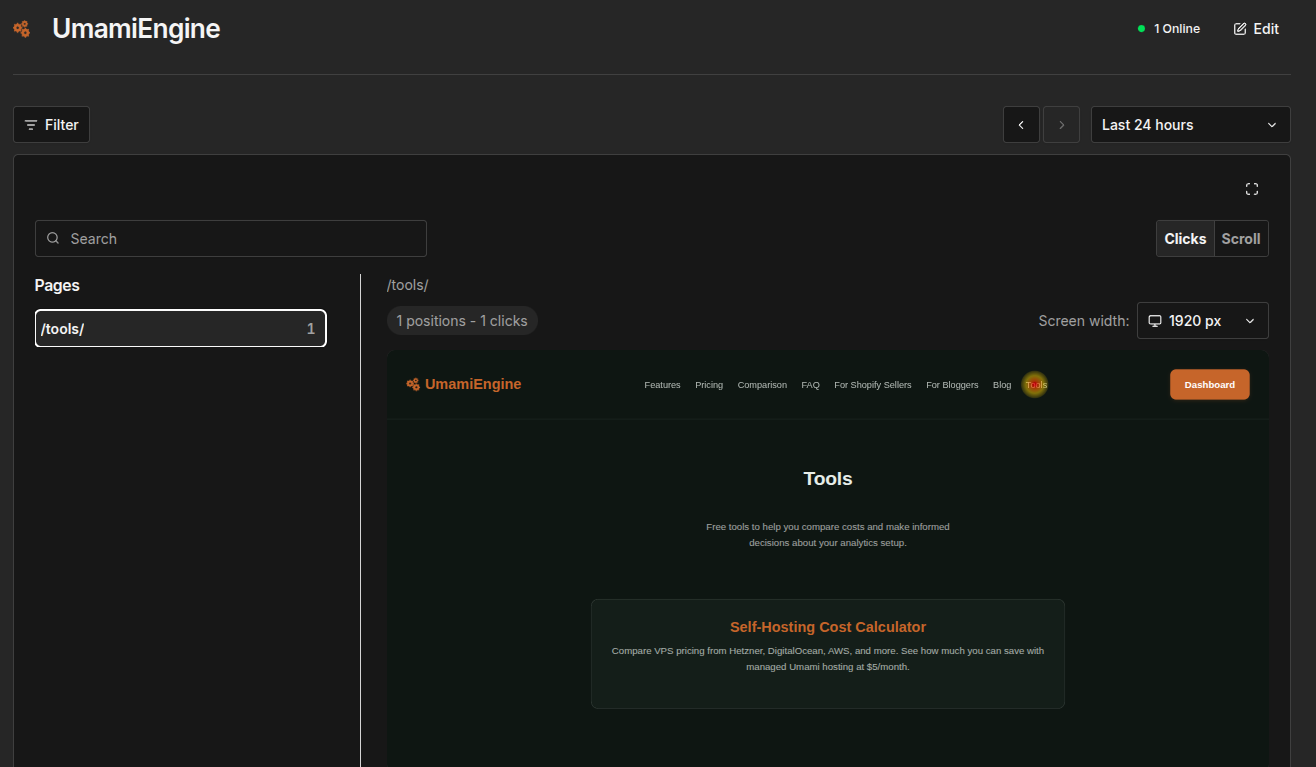Click FAQ in the preview navigation
1316x767 pixels.
coord(810,385)
